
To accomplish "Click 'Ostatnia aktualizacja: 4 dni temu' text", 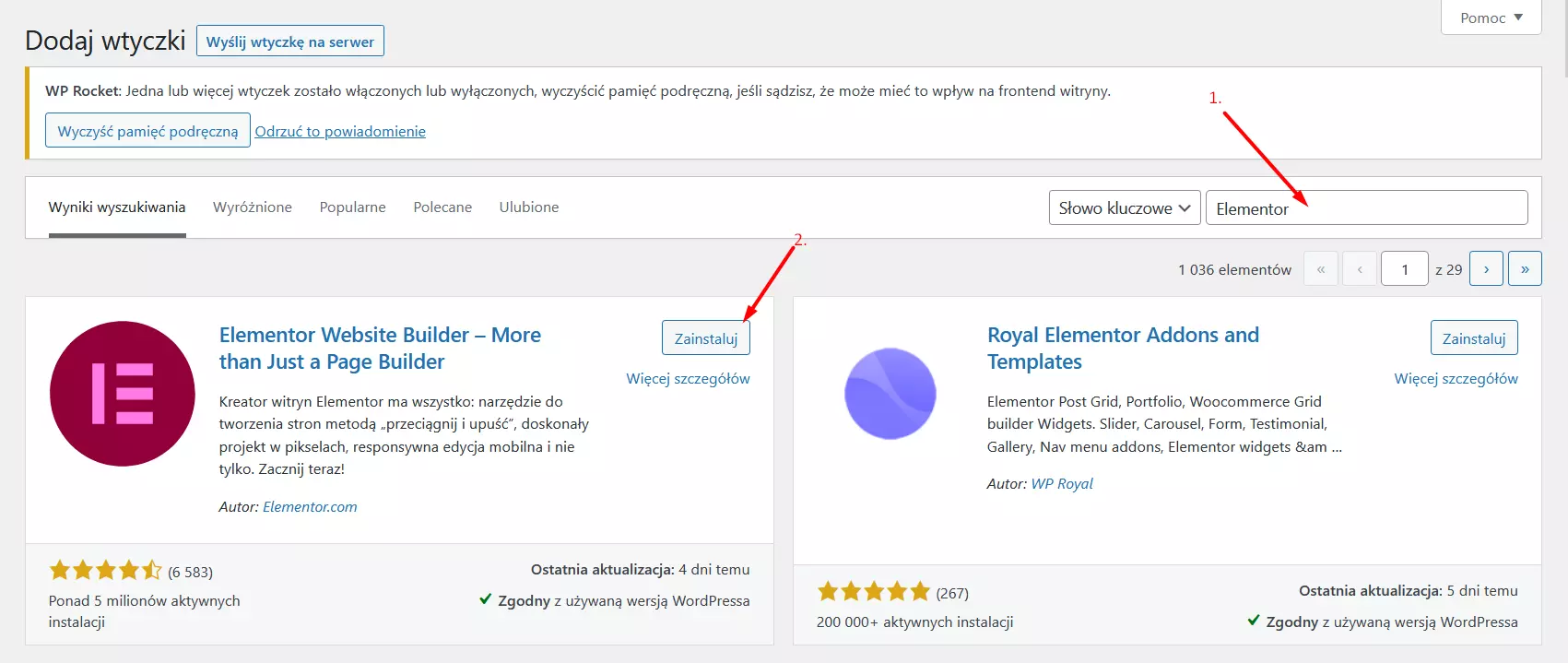I will click(640, 570).
